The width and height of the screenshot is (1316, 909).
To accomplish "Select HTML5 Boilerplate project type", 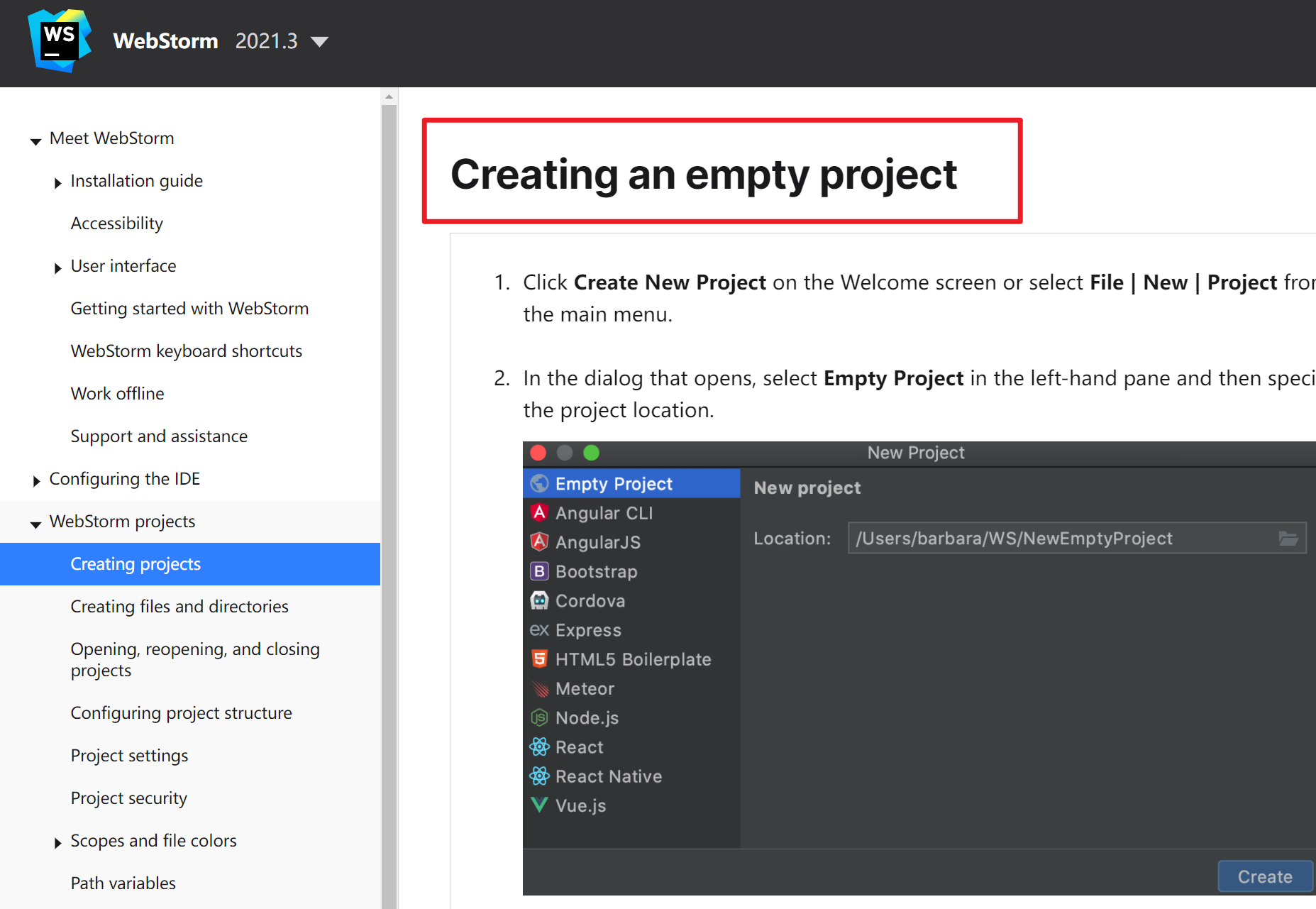I will click(631, 659).
